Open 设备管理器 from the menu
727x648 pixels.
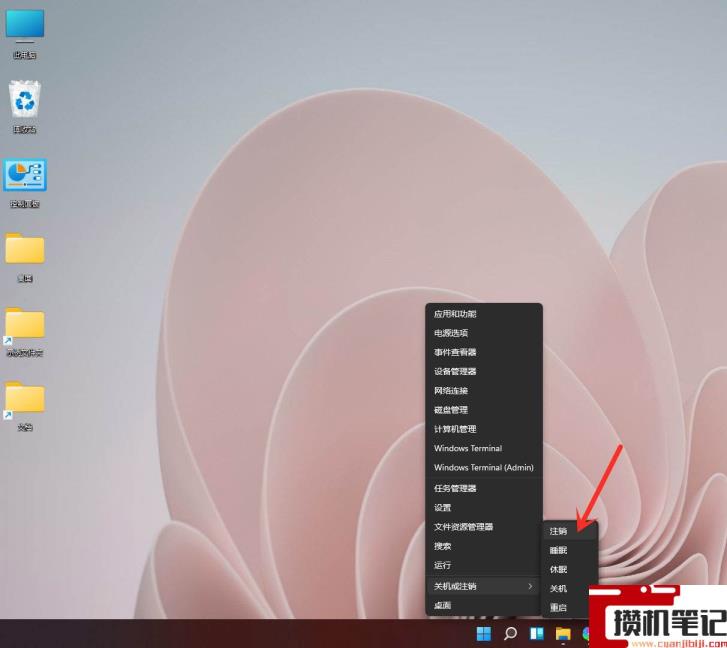(x=484, y=371)
